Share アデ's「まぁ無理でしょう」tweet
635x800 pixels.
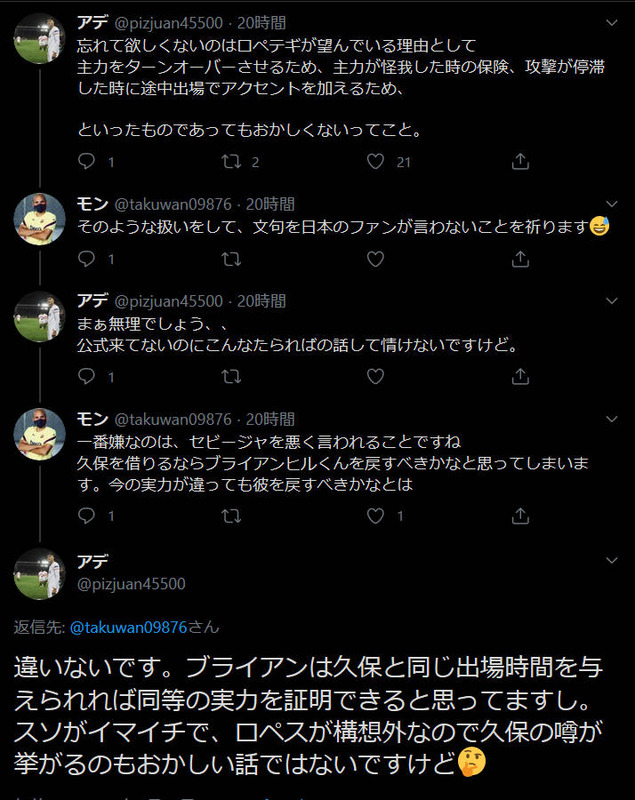coord(519,377)
